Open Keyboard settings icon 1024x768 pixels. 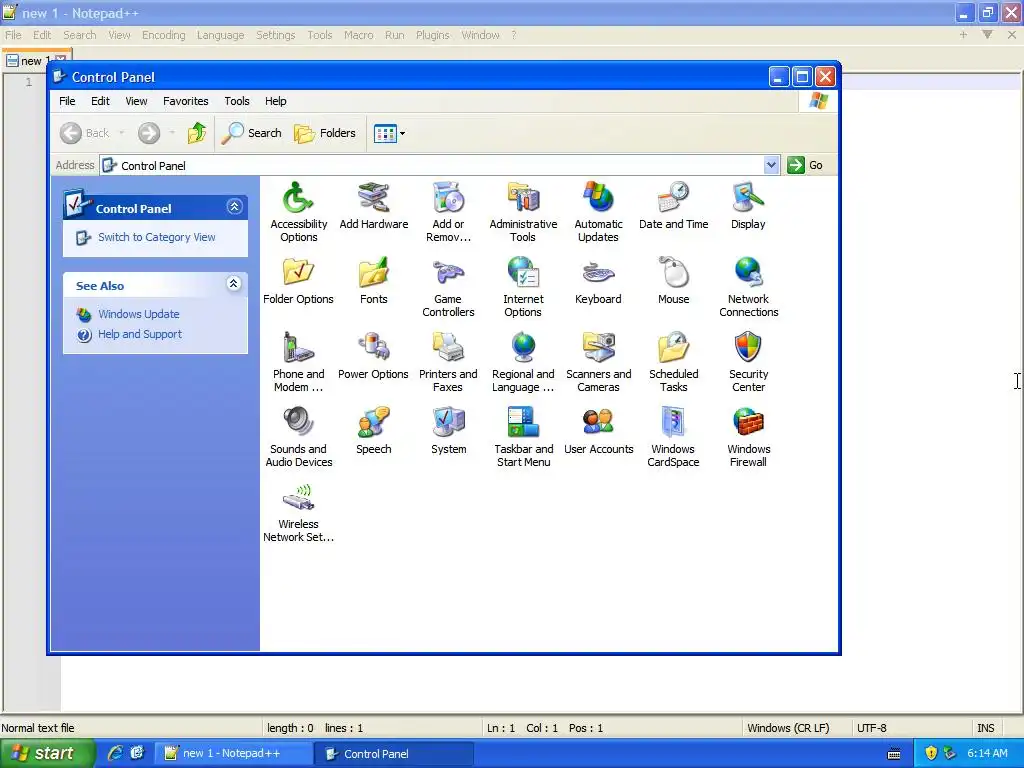tap(598, 280)
